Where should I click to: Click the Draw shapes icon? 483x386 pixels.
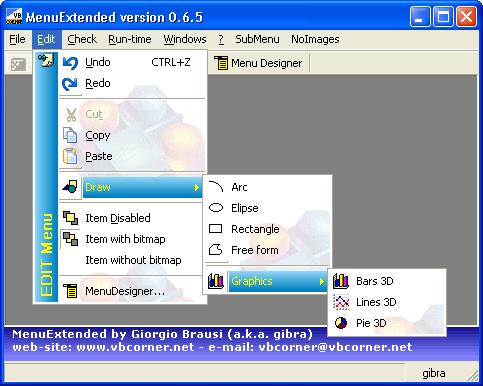(x=70, y=187)
